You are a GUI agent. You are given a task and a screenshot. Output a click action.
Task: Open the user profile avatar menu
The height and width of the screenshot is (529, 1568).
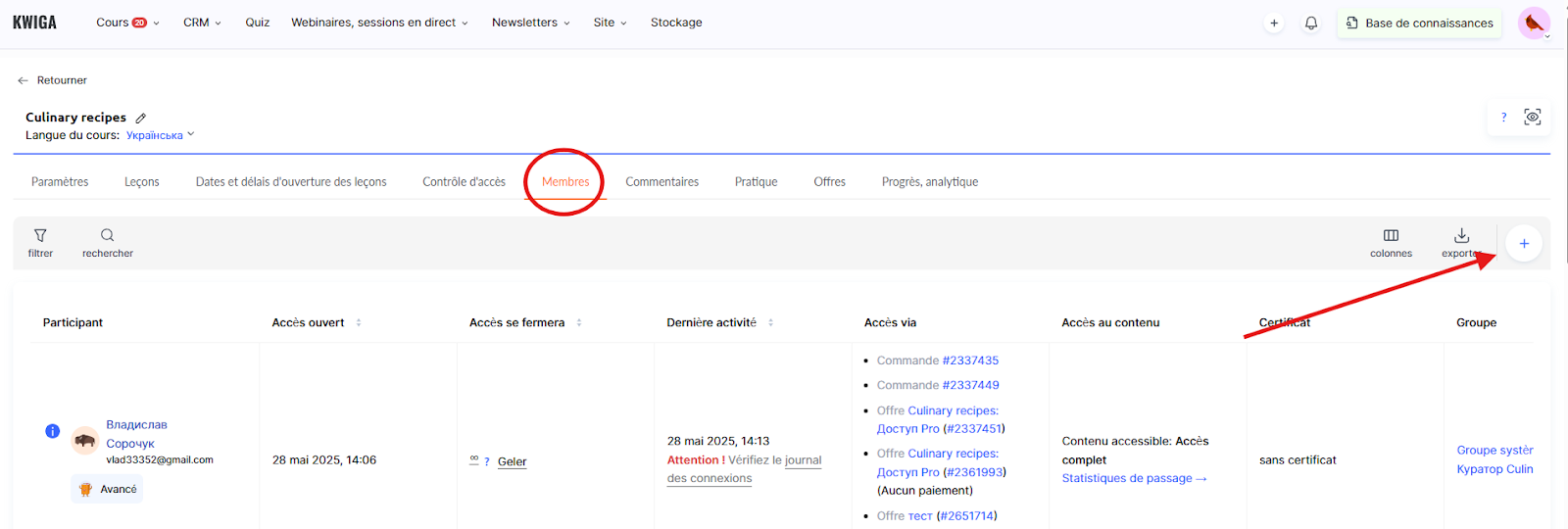[x=1533, y=23]
